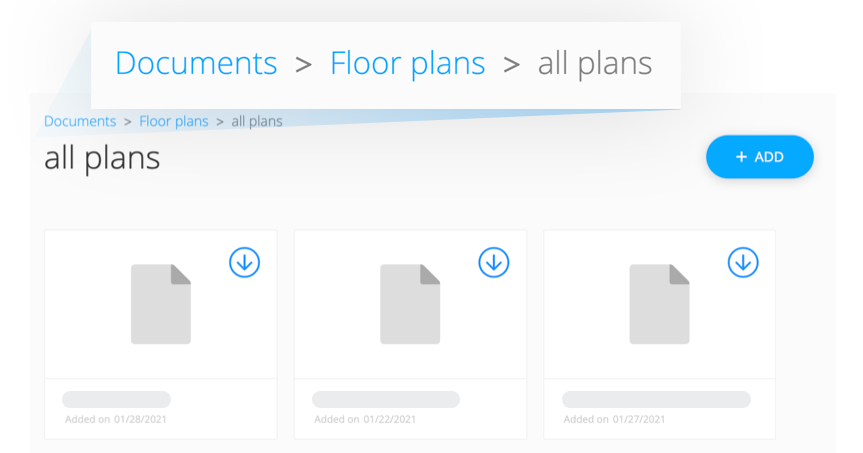This screenshot has width=863, height=453.
Task: Open the file thumbnail added on 01/22/2021
Action: (410, 304)
